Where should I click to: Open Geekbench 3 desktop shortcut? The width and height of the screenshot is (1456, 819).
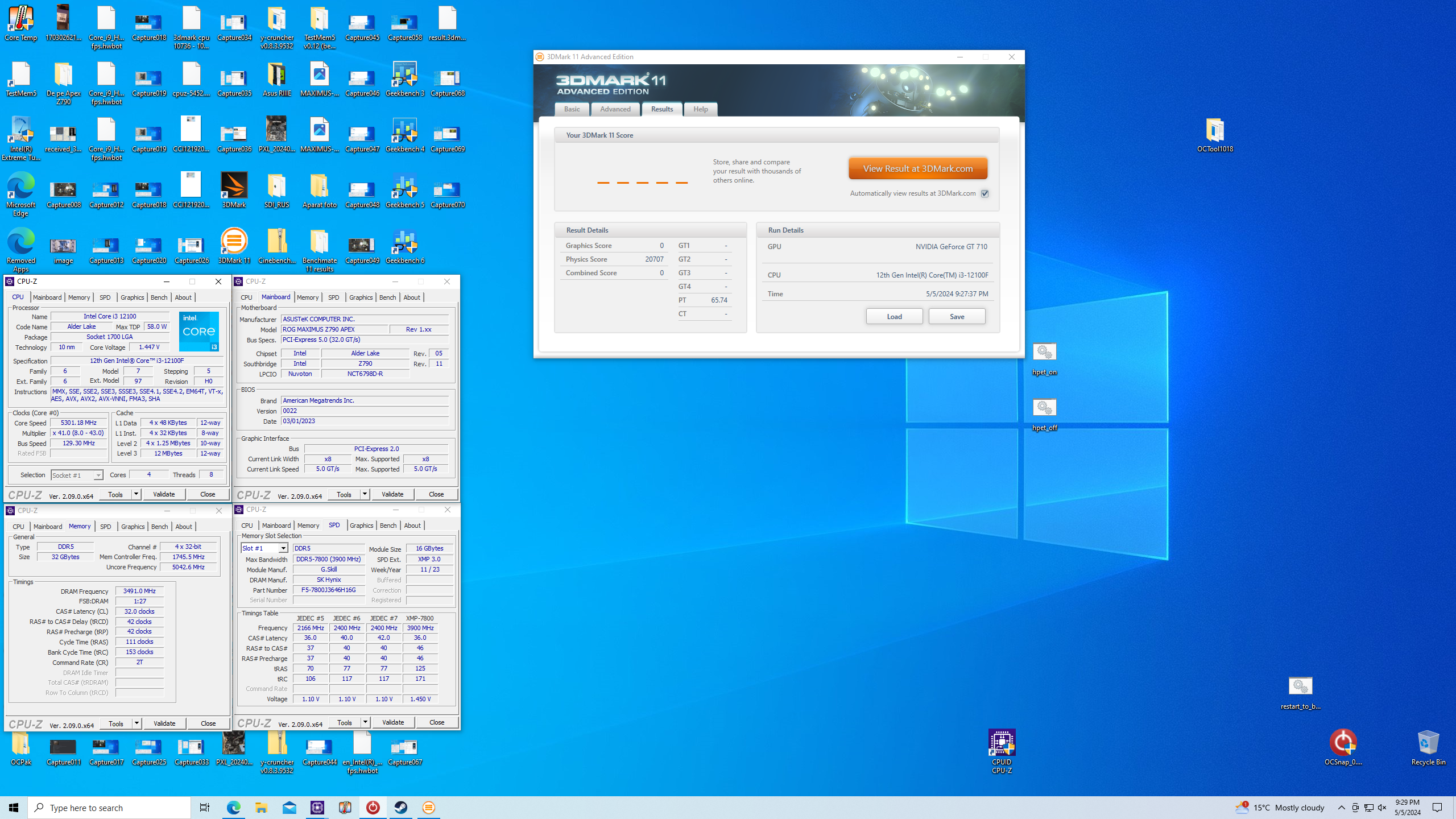point(405,79)
